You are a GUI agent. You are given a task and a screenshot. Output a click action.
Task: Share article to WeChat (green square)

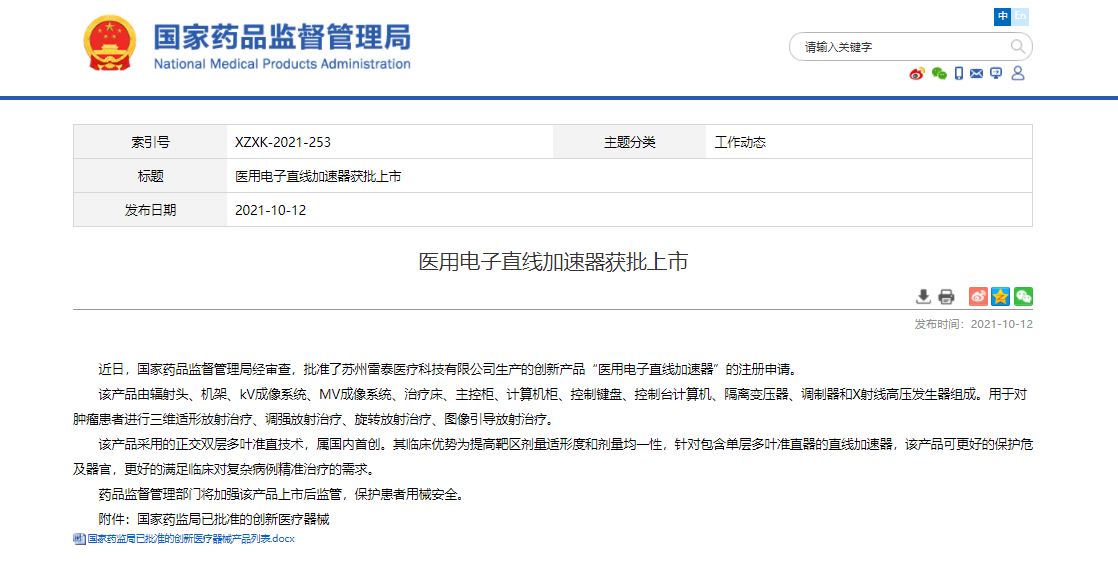(x=1023, y=296)
